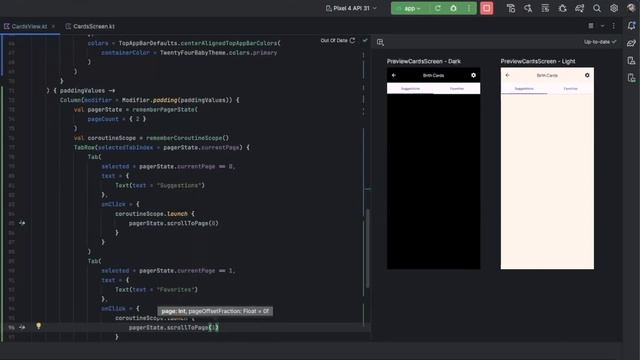640x360 pixels.
Task: Click TabRow selectedTabIndex line
Action: (x=162, y=147)
